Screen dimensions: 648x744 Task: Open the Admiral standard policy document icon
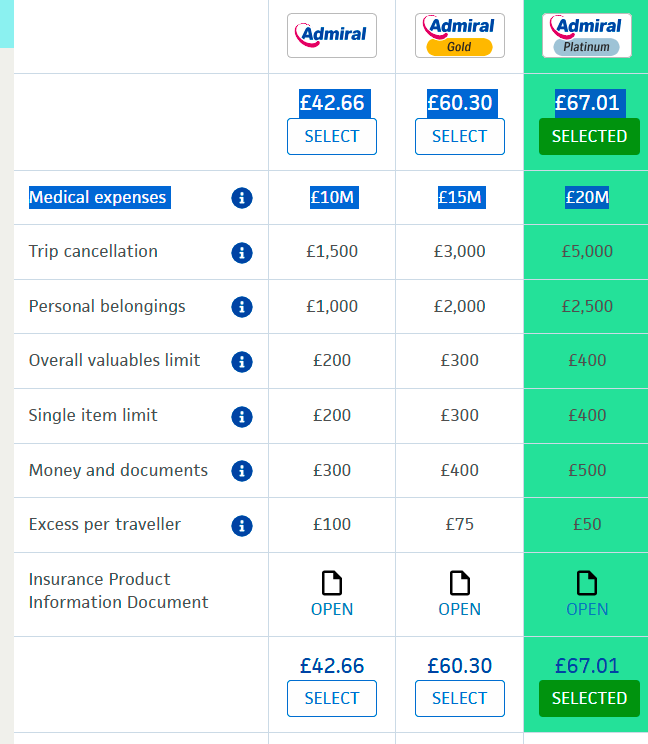[331, 583]
